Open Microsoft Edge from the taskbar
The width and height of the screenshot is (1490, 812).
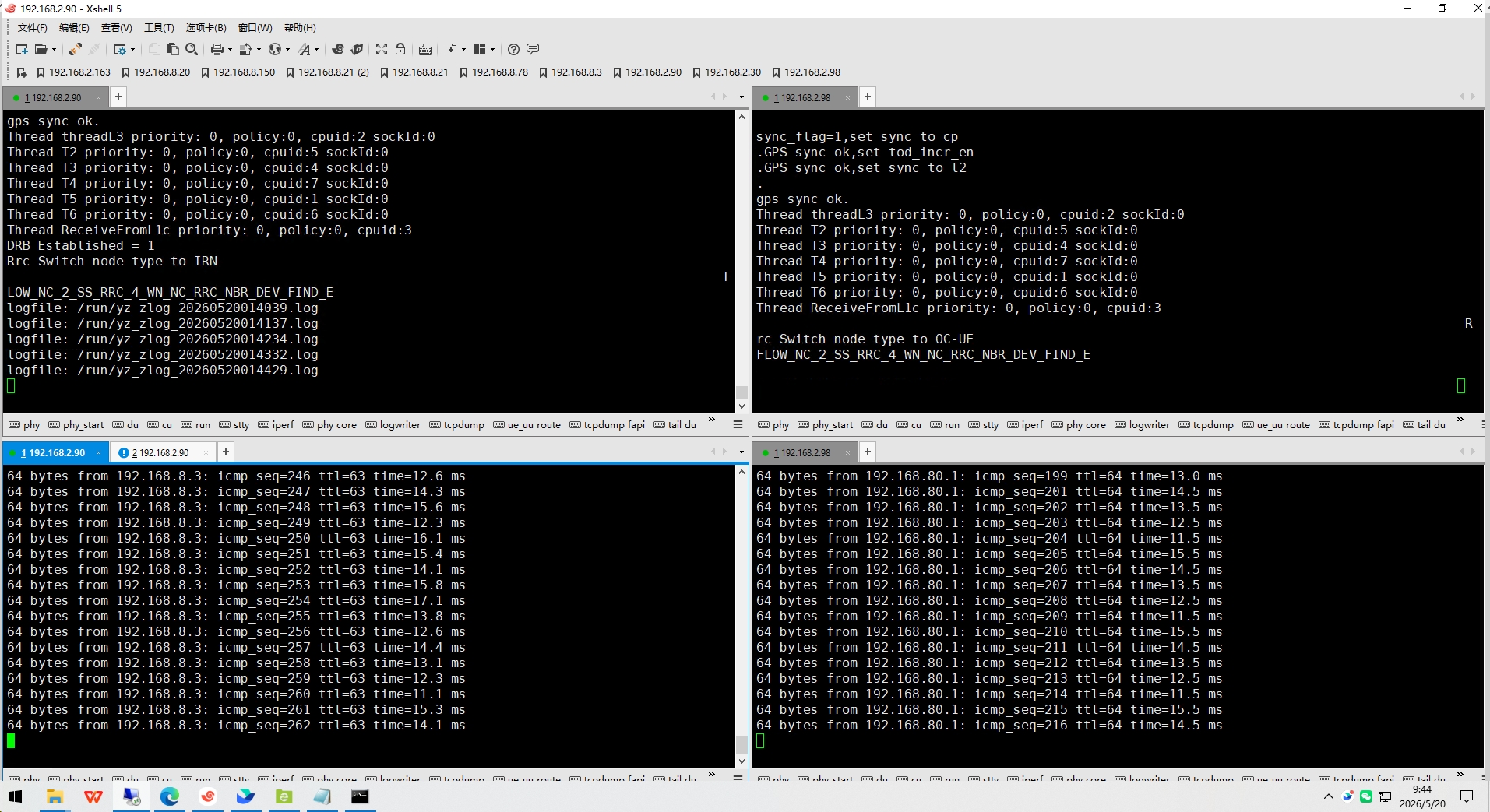[169, 796]
